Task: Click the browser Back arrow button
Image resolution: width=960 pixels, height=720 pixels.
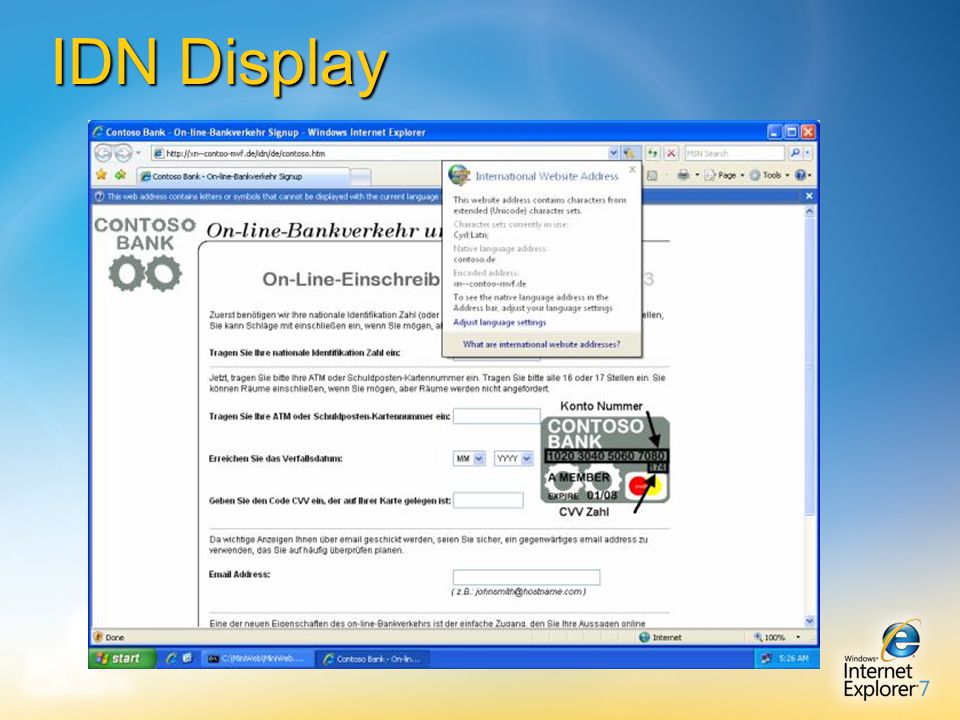Action: [103, 152]
